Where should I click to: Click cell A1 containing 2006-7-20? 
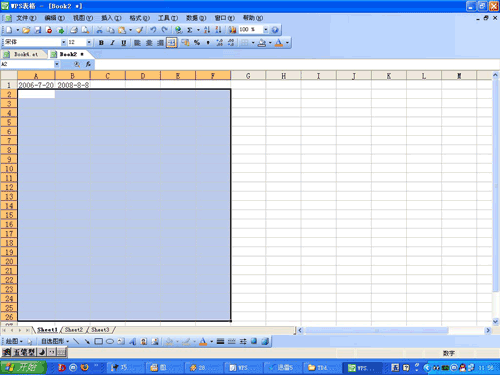(36, 85)
